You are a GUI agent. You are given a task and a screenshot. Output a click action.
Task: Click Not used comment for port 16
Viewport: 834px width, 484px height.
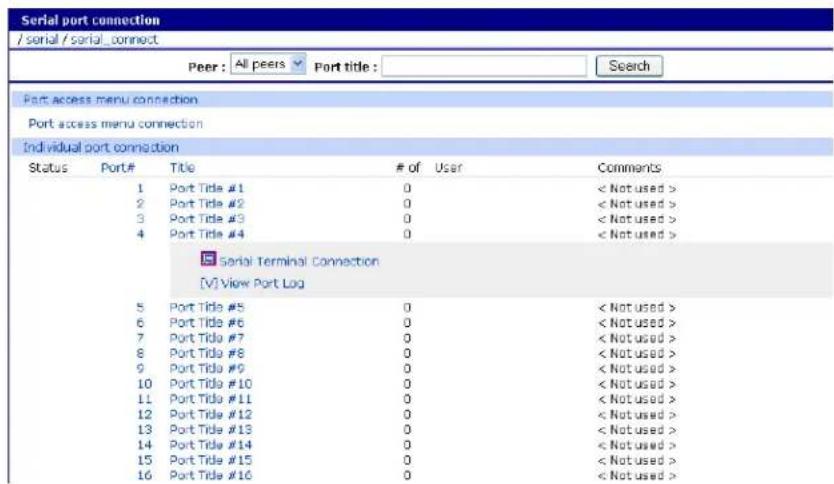tap(637, 475)
